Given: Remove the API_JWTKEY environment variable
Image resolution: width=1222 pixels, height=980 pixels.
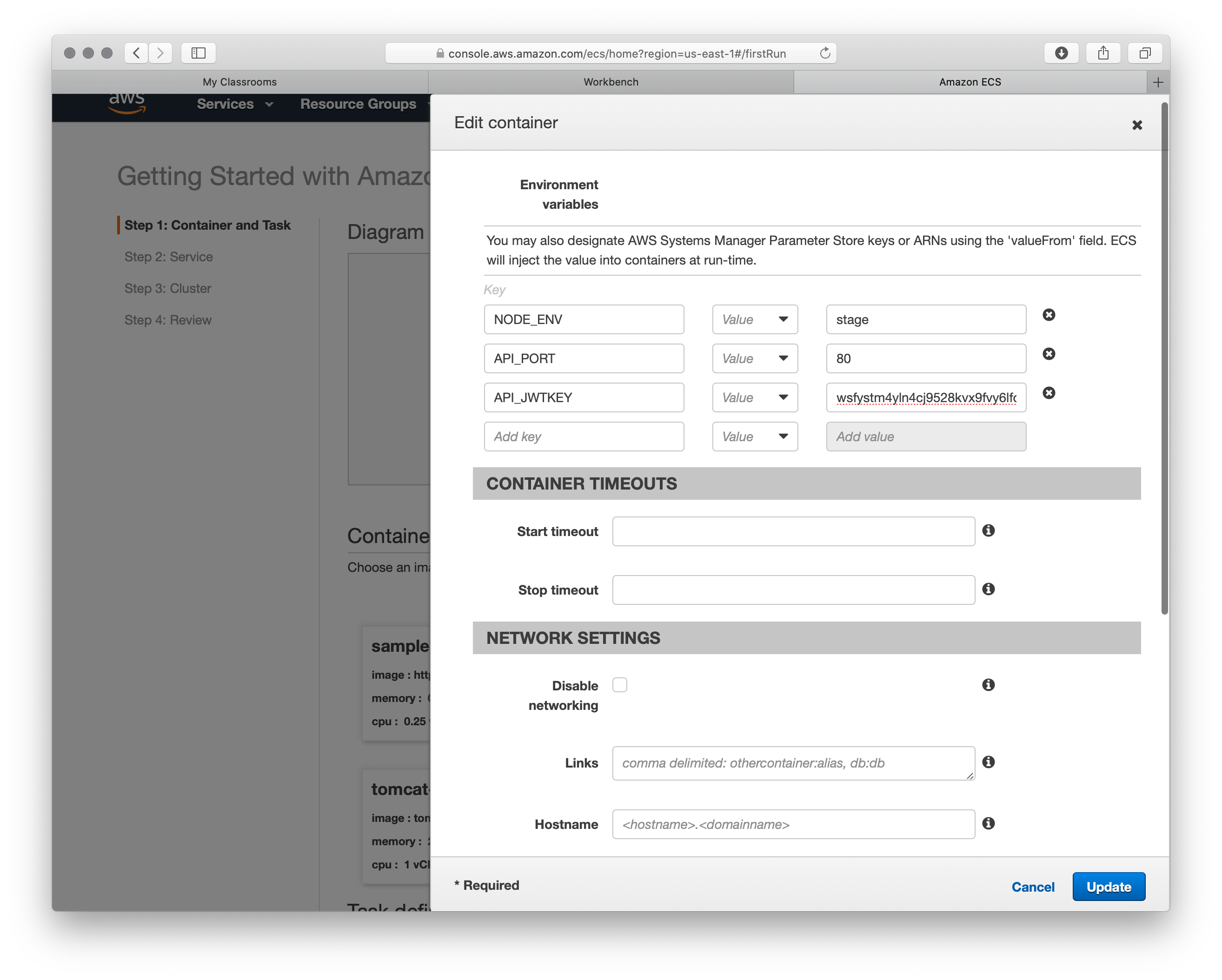Looking at the screenshot, I should click(x=1049, y=393).
